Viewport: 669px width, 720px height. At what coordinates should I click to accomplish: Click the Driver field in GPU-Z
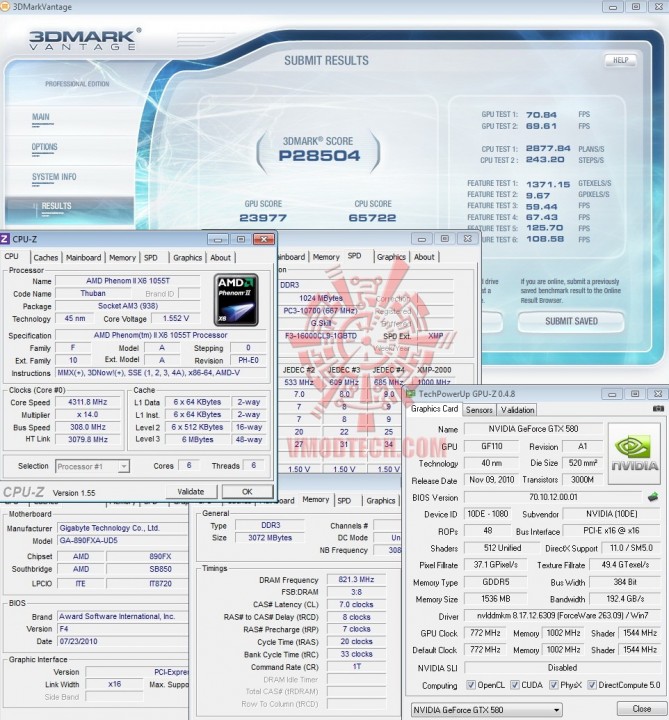(562, 615)
